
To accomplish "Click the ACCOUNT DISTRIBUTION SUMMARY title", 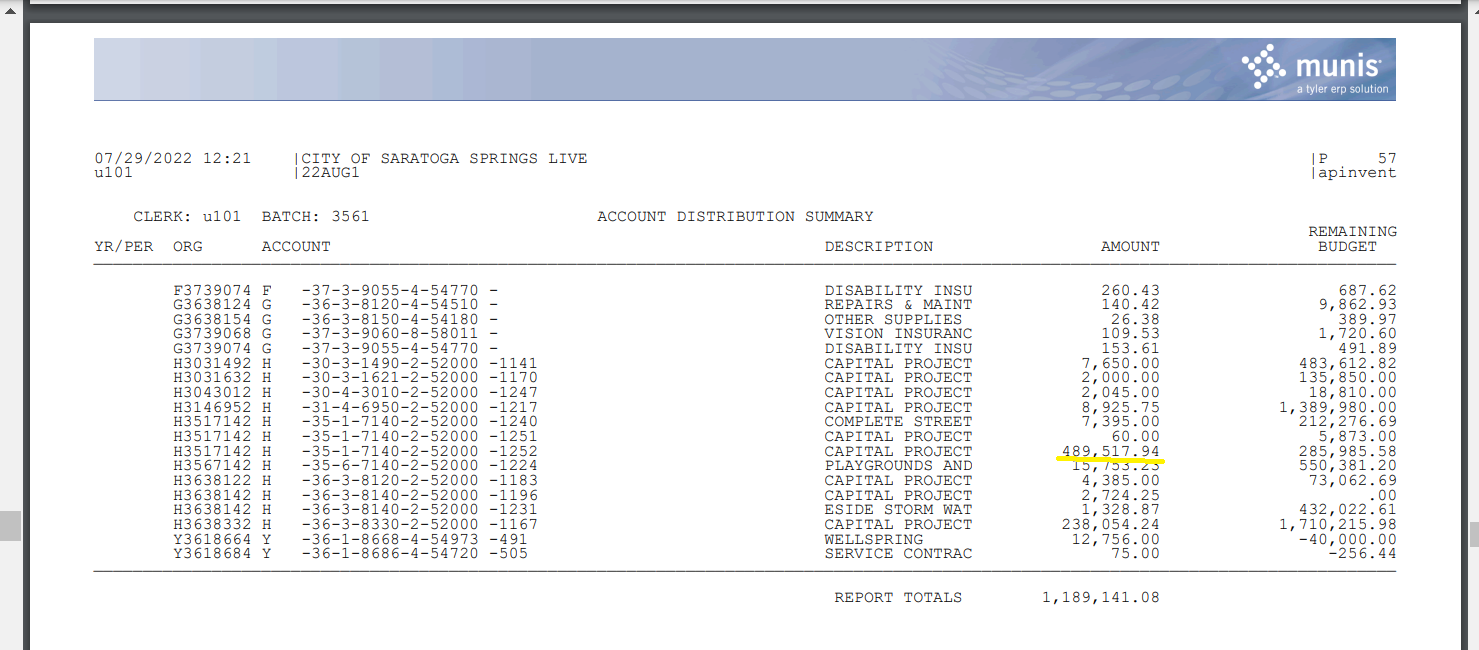I will point(735,216).
